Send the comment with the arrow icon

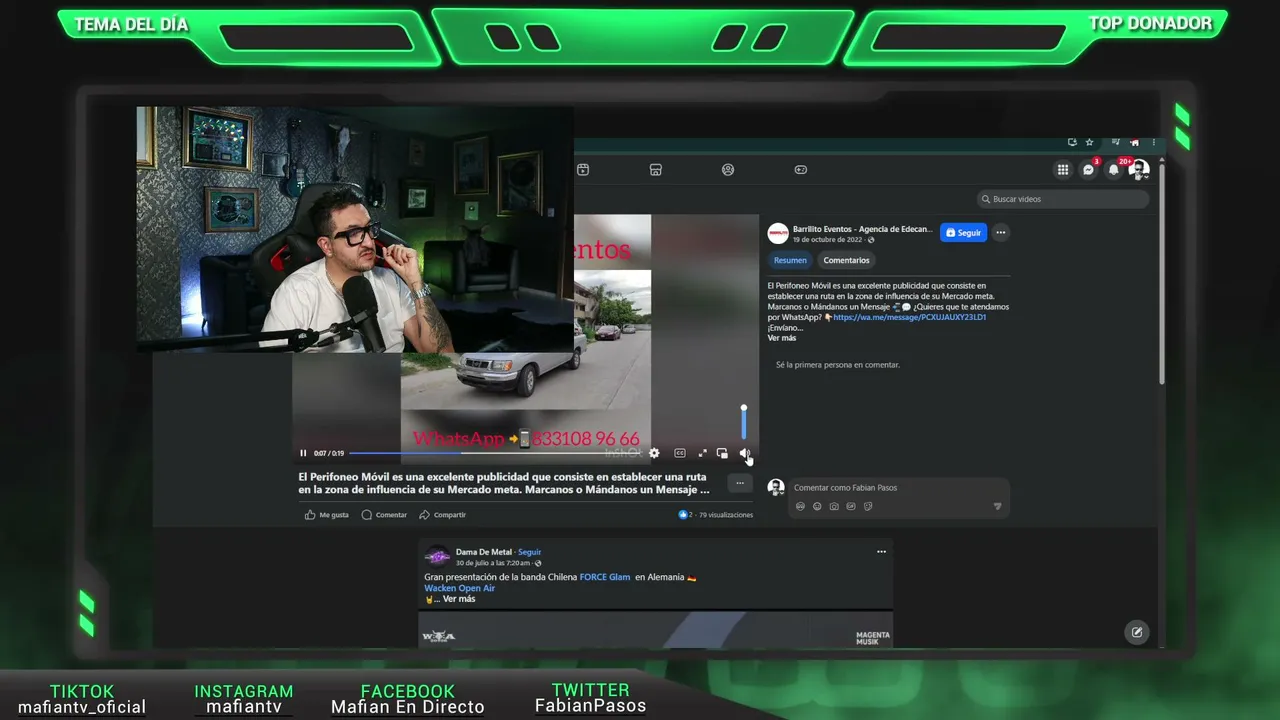coord(997,506)
